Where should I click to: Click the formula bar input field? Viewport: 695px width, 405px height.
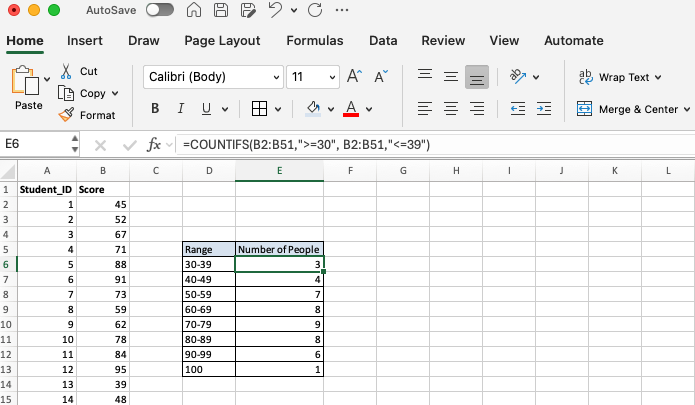[x=430, y=145]
